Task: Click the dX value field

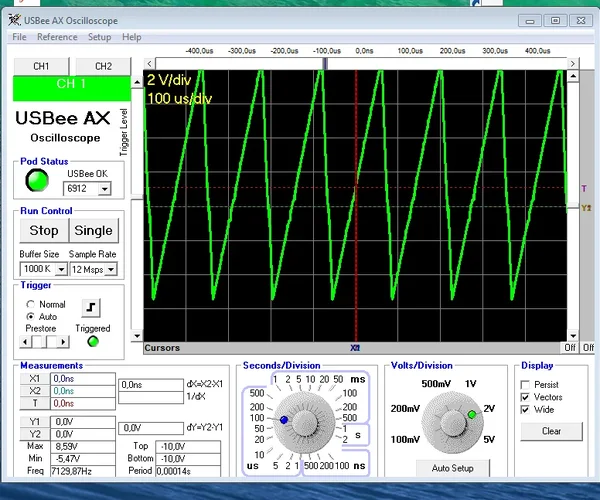Action: click(x=151, y=385)
